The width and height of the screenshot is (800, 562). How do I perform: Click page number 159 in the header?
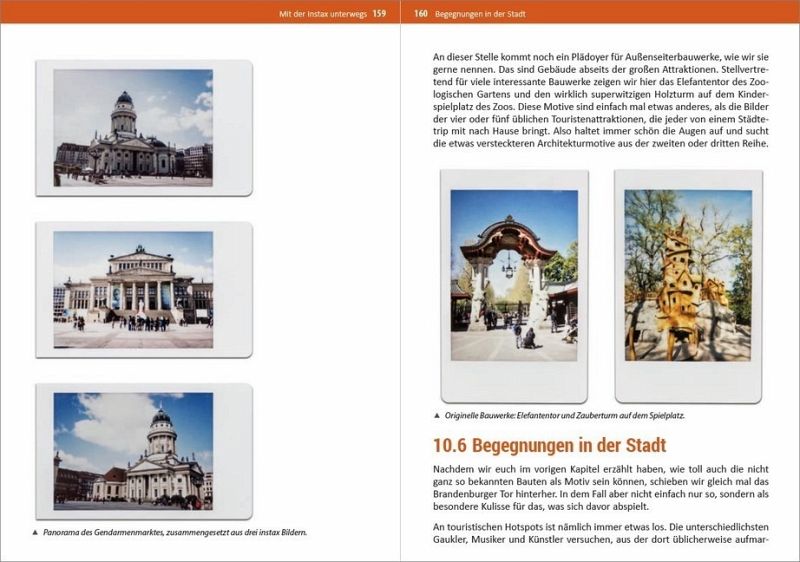(x=378, y=14)
